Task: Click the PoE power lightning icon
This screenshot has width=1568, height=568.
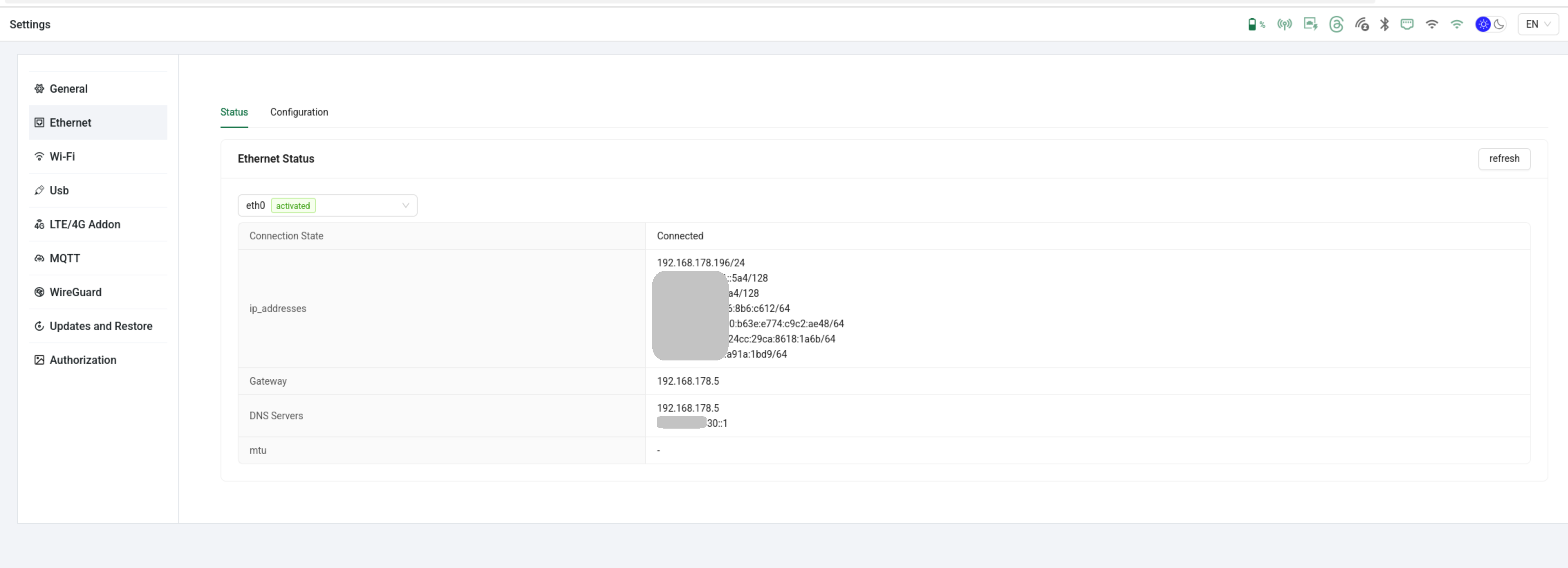Action: coord(1310,24)
